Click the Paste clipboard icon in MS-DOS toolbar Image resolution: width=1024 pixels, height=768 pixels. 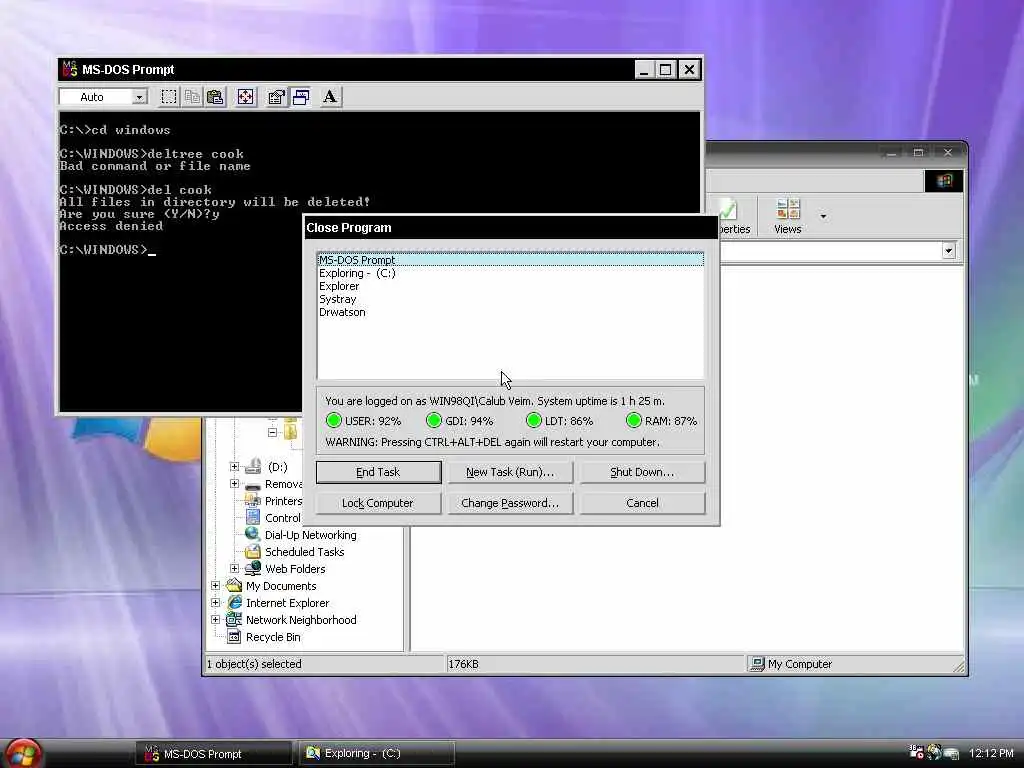click(215, 97)
